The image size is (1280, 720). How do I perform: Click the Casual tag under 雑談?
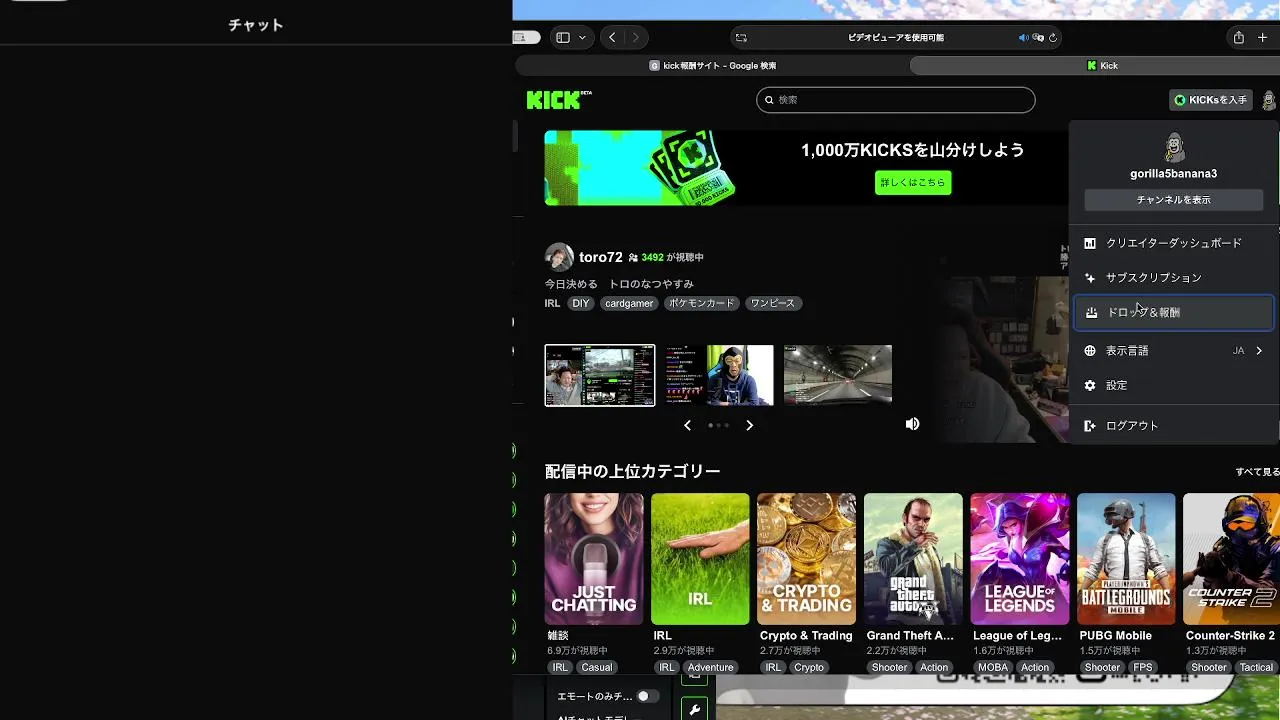pyautogui.click(x=597, y=668)
